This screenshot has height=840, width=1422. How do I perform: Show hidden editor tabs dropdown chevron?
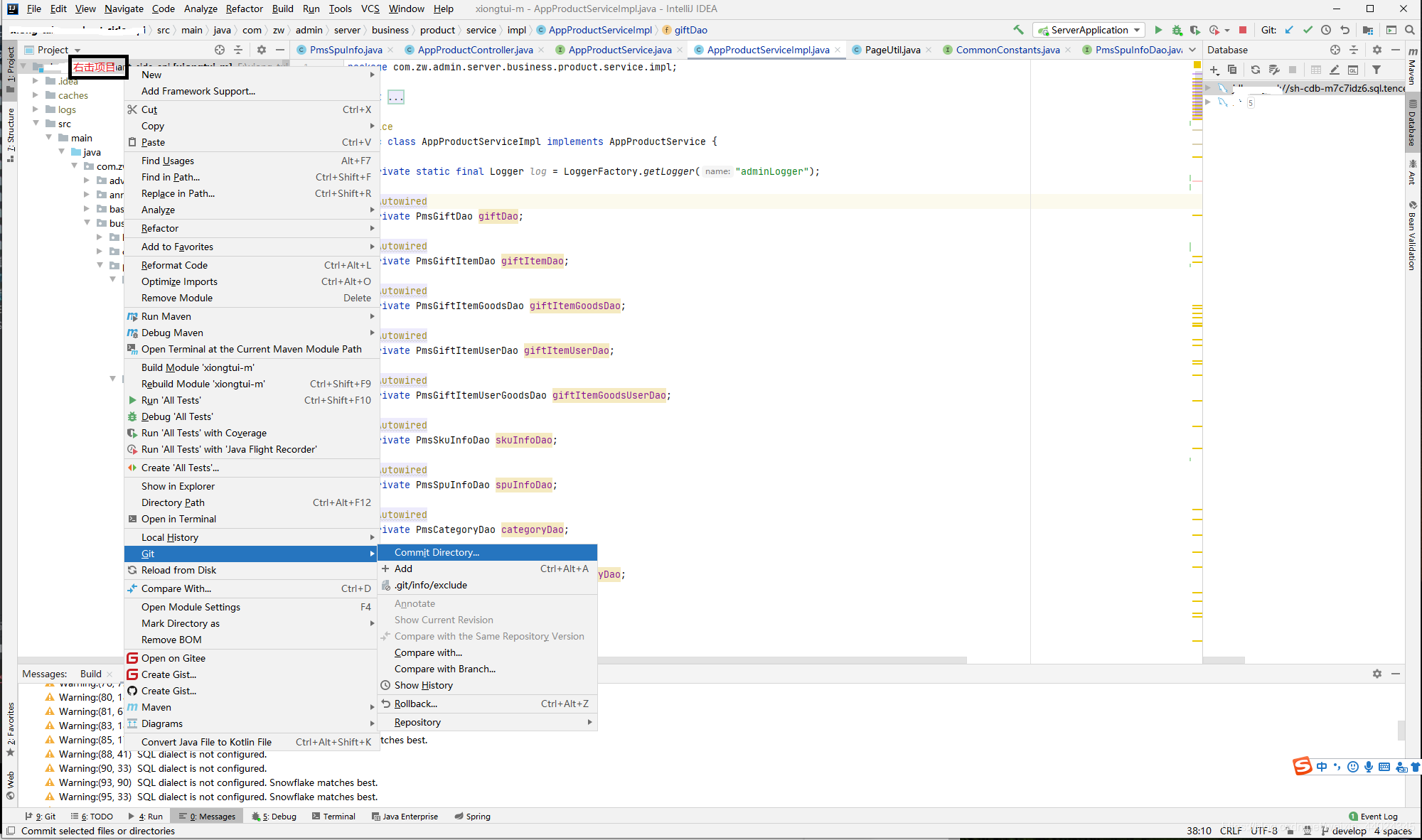1192,50
